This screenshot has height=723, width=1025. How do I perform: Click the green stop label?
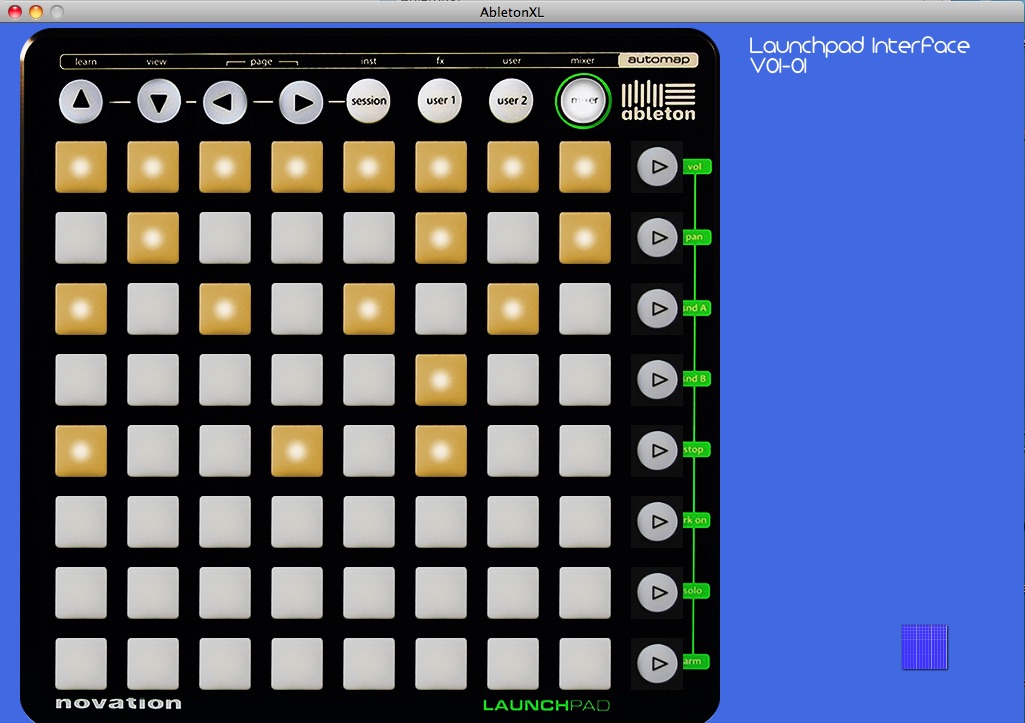pyautogui.click(x=697, y=450)
